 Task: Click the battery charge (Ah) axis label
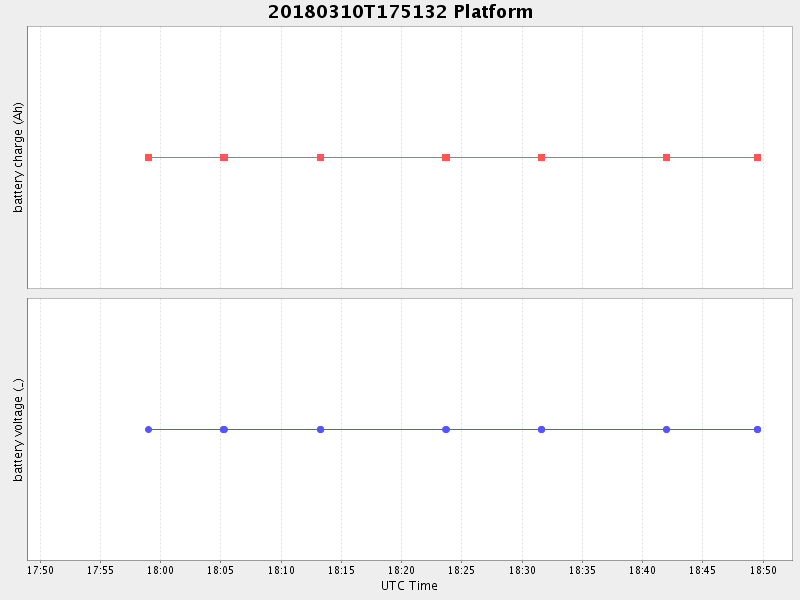pyautogui.click(x=18, y=158)
